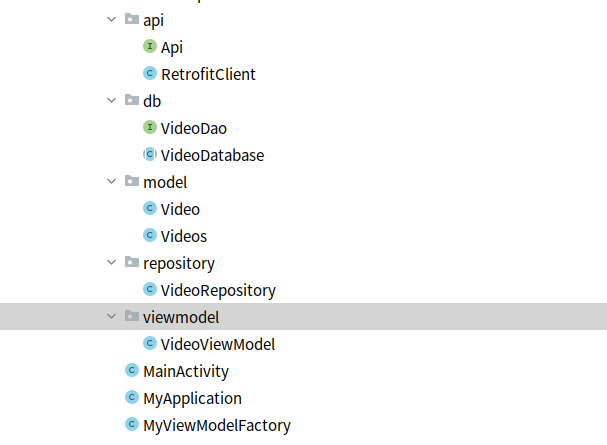Open the VideoViewModel file
Viewport: 607px width, 445px height.
click(x=217, y=344)
